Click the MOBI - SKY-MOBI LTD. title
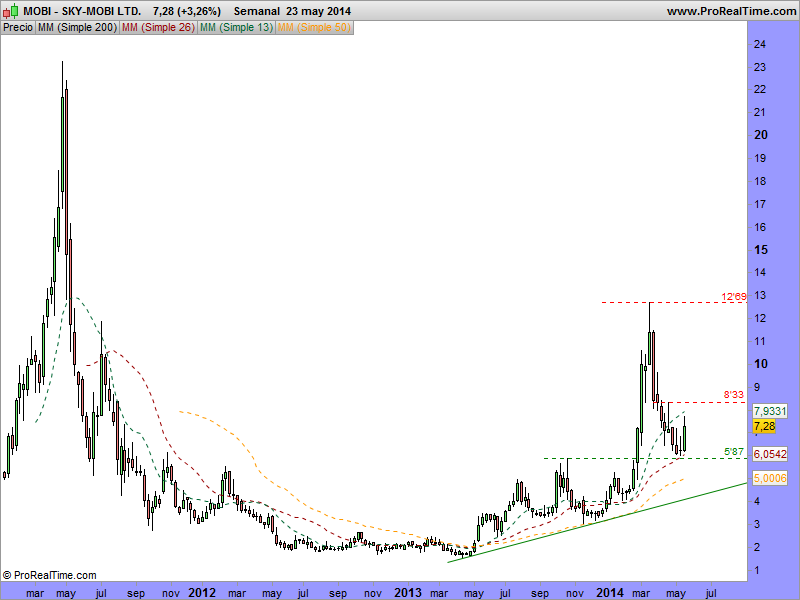Image resolution: width=800 pixels, height=600 pixels. 82,11
